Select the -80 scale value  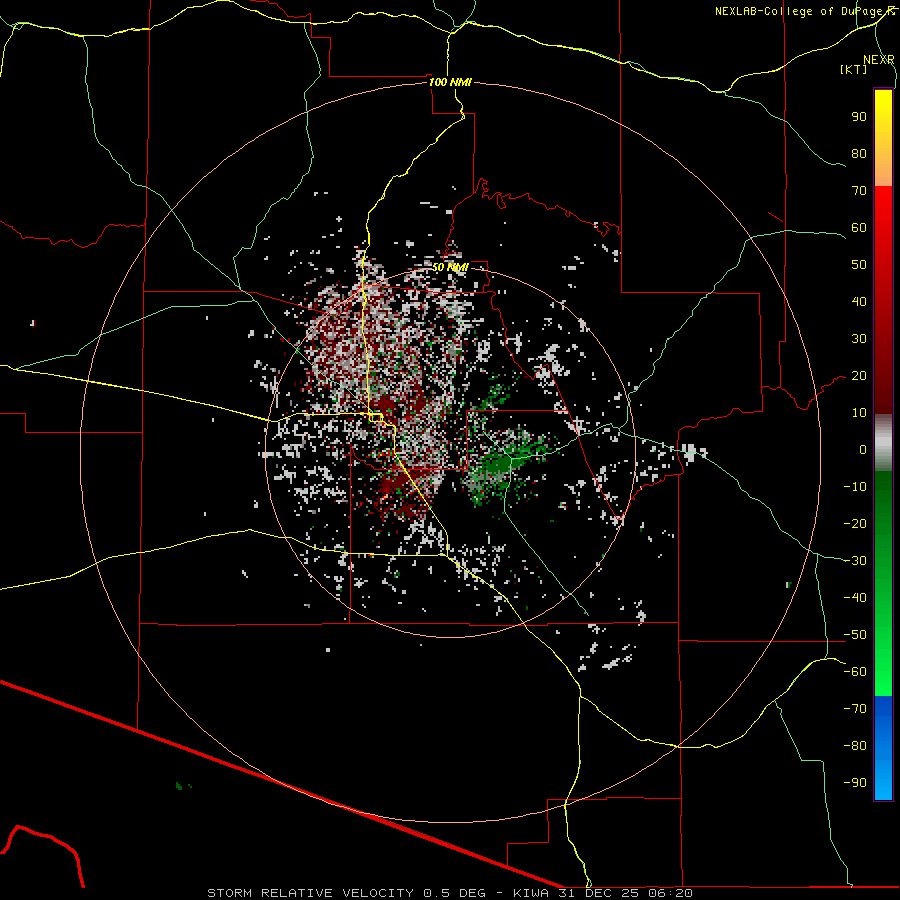coord(855,746)
